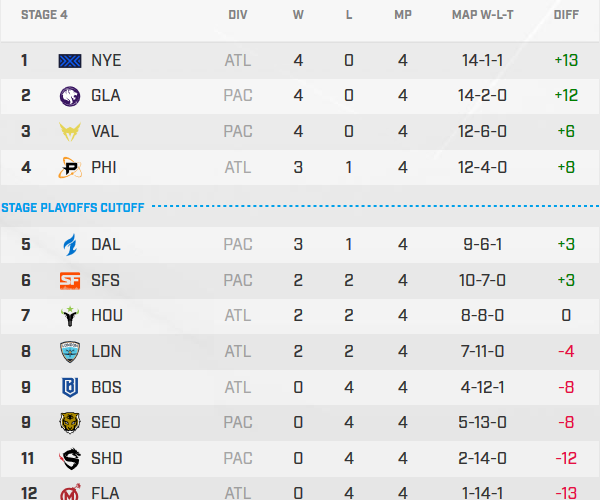Viewport: 600px width, 500px height.
Task: Click the VAL team logo
Action: (71, 132)
